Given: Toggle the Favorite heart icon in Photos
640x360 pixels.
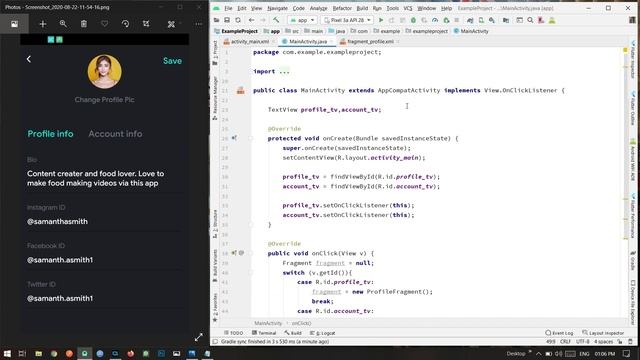Looking at the screenshot, I should 104,24.
